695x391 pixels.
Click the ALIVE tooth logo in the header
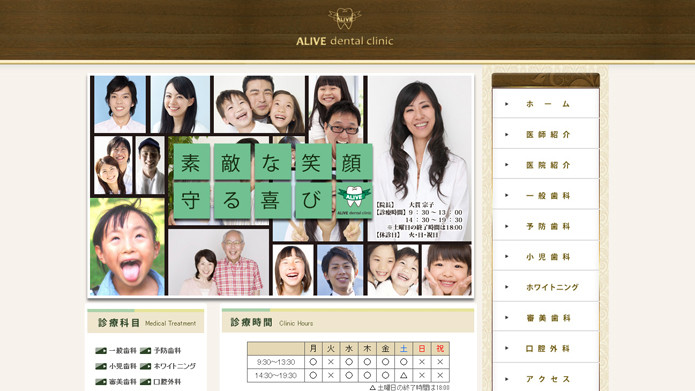tap(345, 19)
